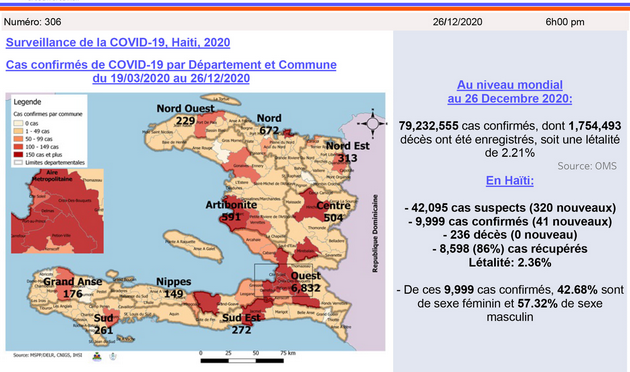The image size is (630, 372).
Task: Click the Numéro: 306 text
Action: [33, 22]
